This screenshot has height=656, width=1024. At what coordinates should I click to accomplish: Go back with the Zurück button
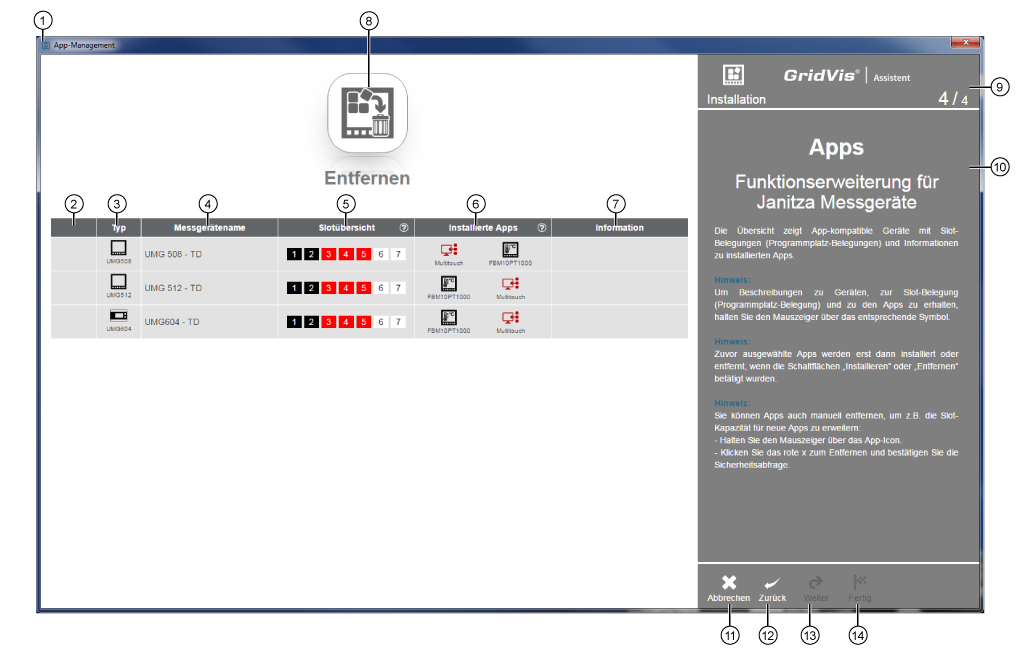[771, 587]
